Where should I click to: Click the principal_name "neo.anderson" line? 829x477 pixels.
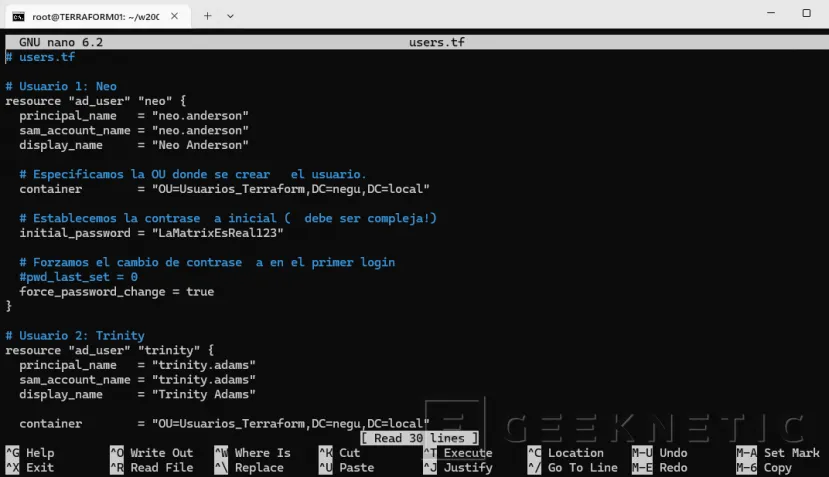point(134,116)
